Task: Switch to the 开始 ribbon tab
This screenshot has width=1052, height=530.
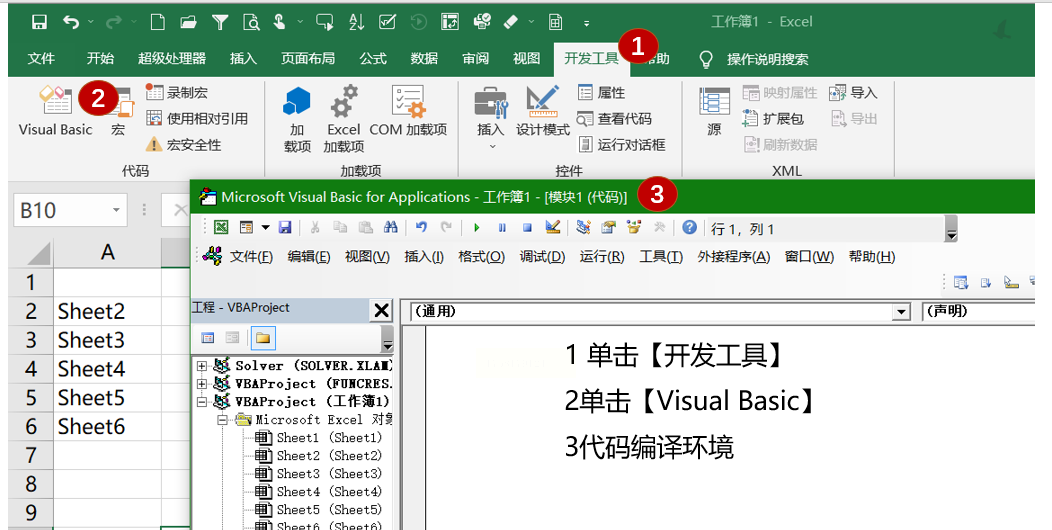Action: point(100,59)
